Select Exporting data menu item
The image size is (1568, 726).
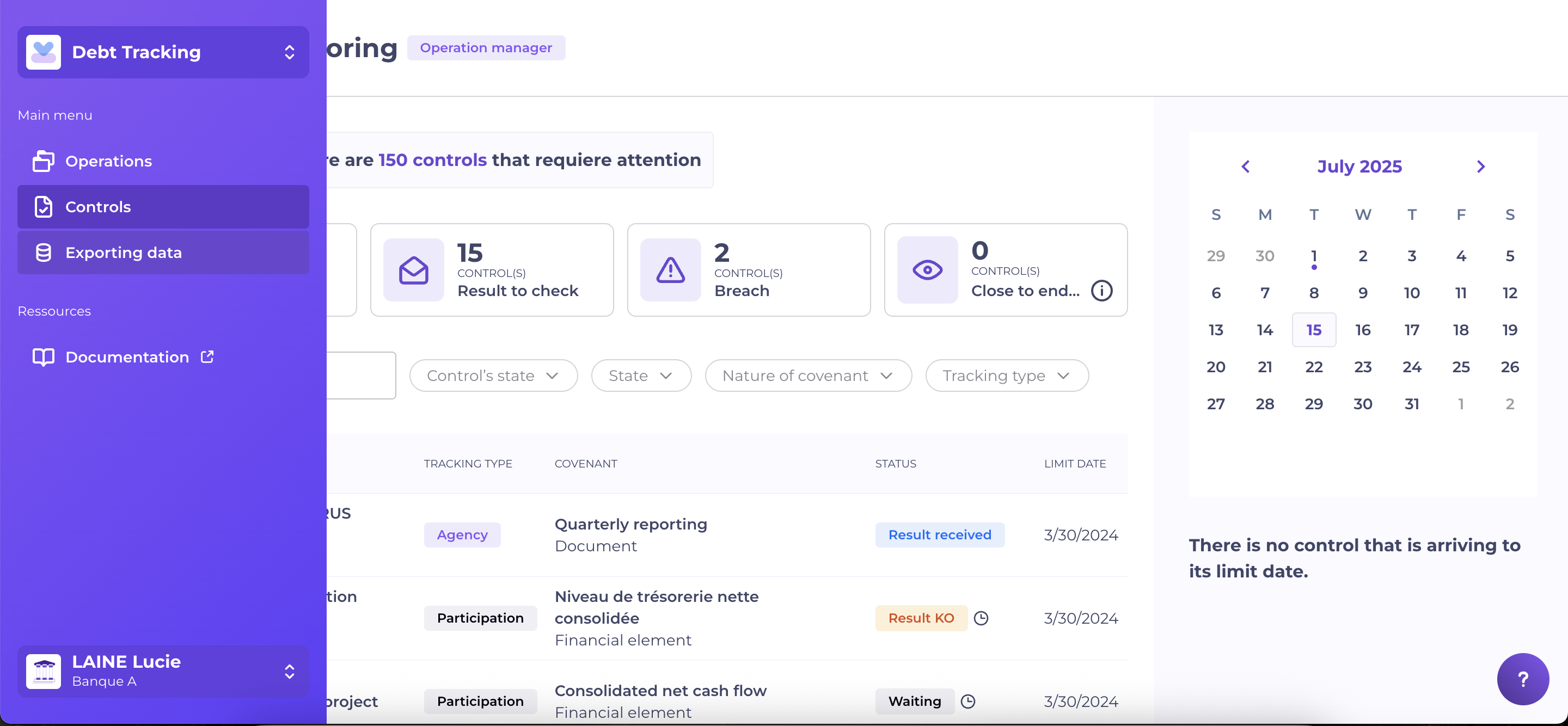click(163, 253)
